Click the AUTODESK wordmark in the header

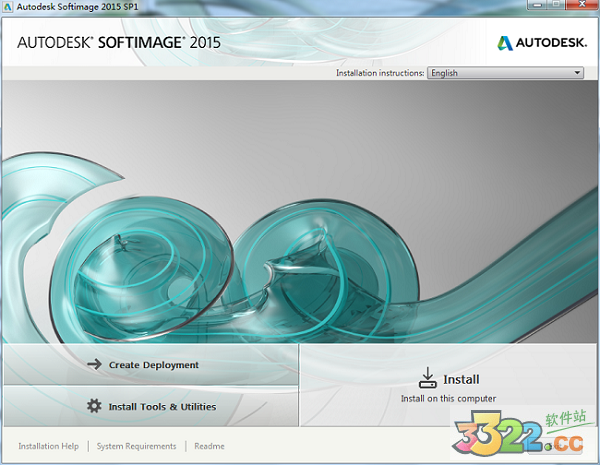549,43
